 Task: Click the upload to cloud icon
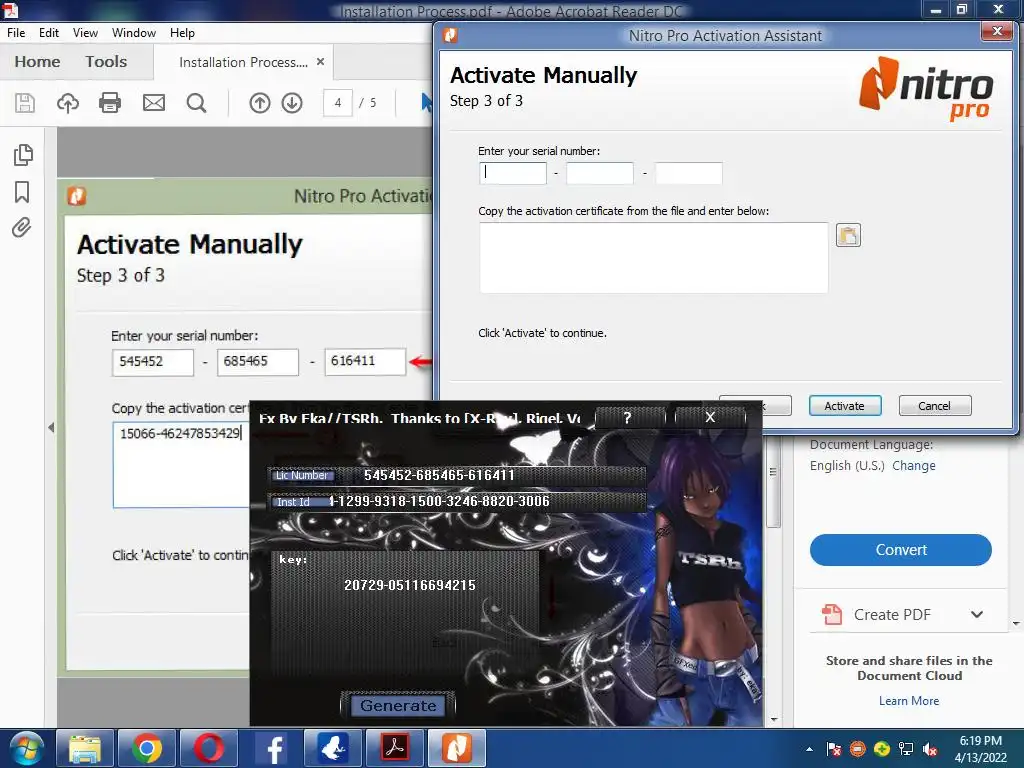click(x=68, y=103)
